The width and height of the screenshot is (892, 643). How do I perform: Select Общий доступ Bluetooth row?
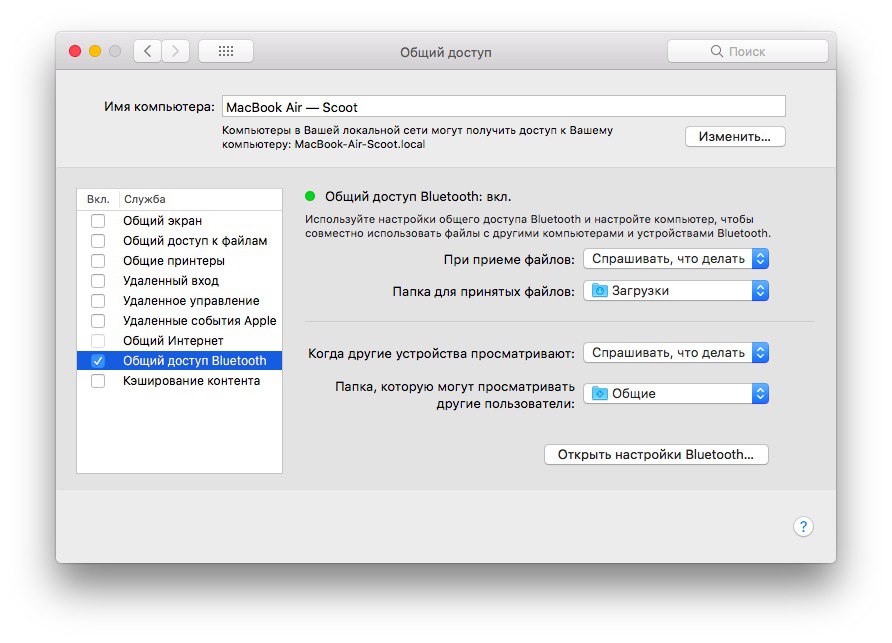click(179, 361)
